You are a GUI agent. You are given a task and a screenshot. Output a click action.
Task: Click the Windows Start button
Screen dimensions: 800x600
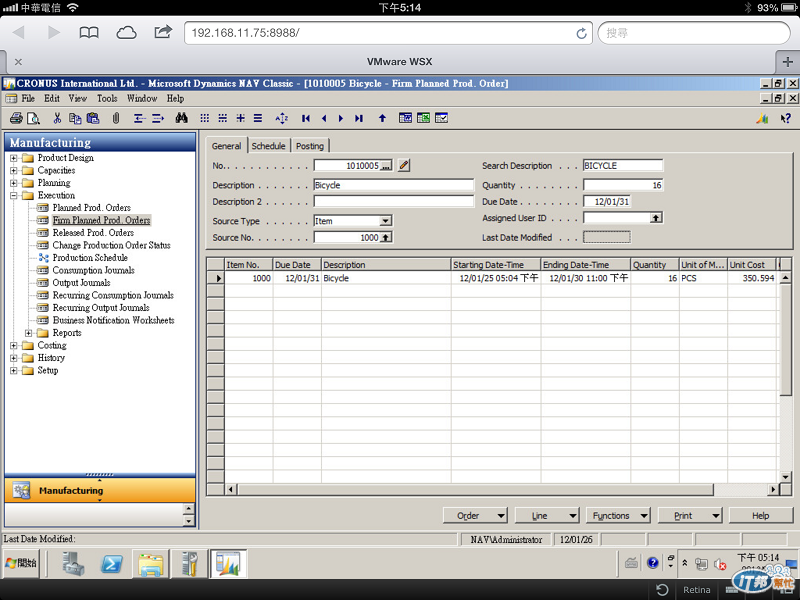click(21, 563)
